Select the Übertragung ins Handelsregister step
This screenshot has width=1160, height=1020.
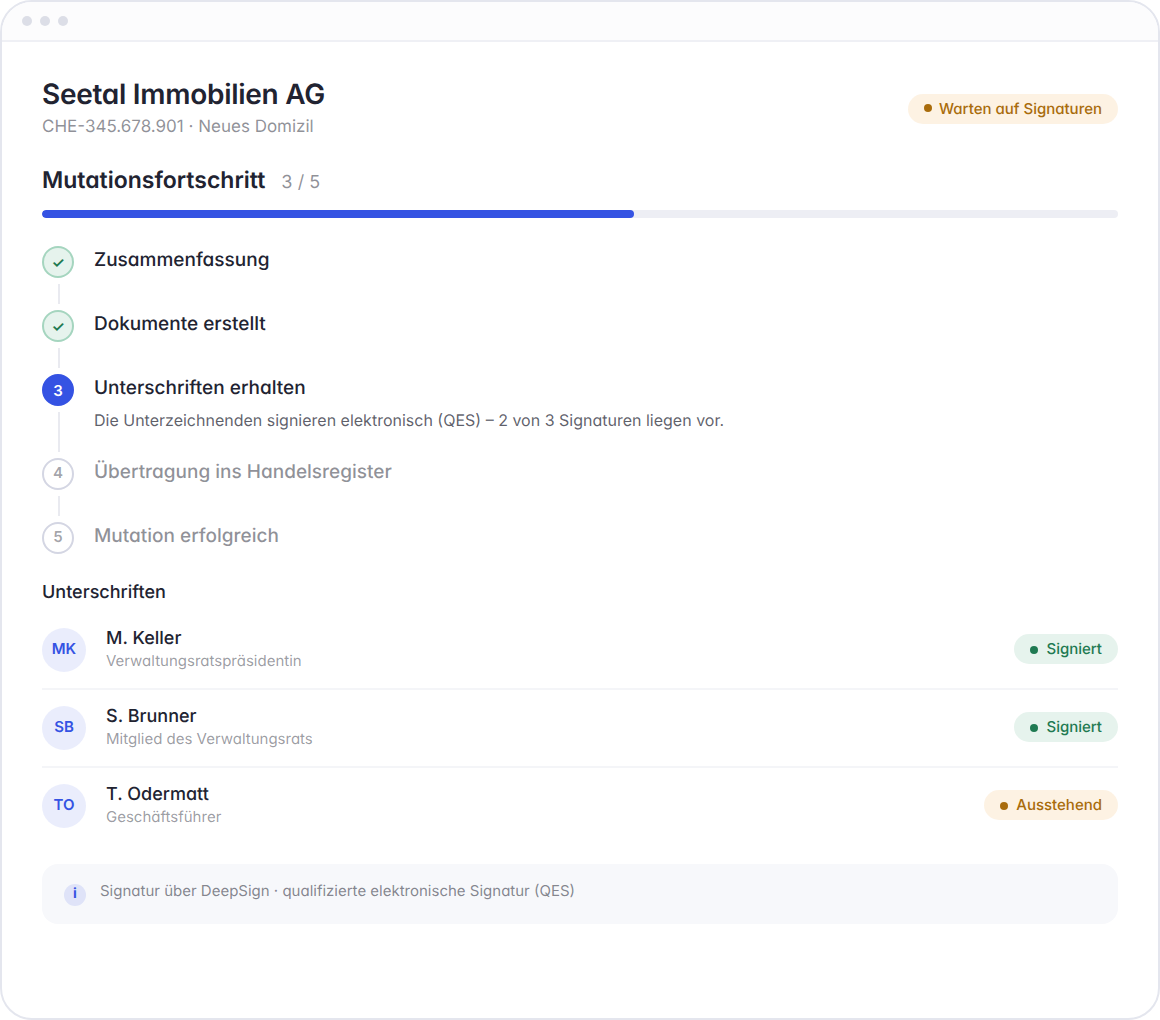[x=243, y=472]
